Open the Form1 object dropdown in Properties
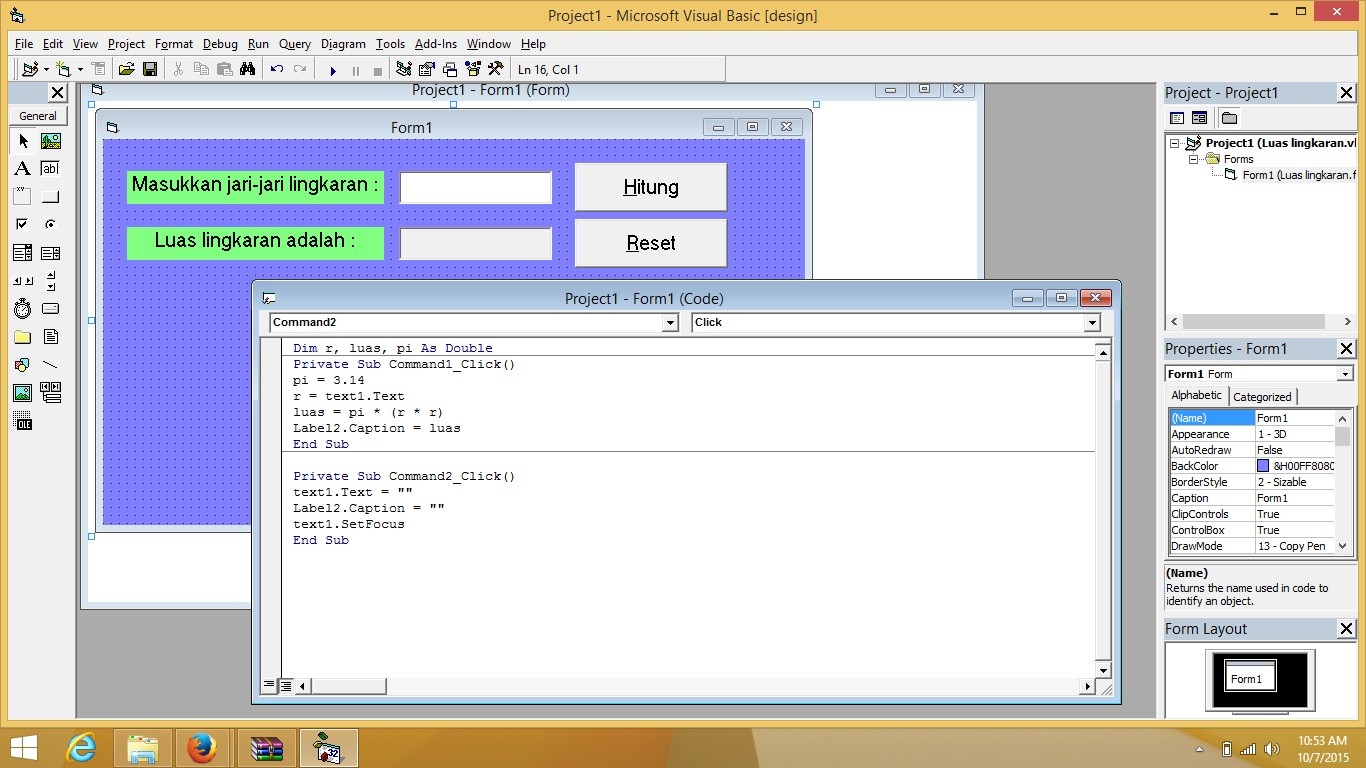 click(x=1344, y=374)
